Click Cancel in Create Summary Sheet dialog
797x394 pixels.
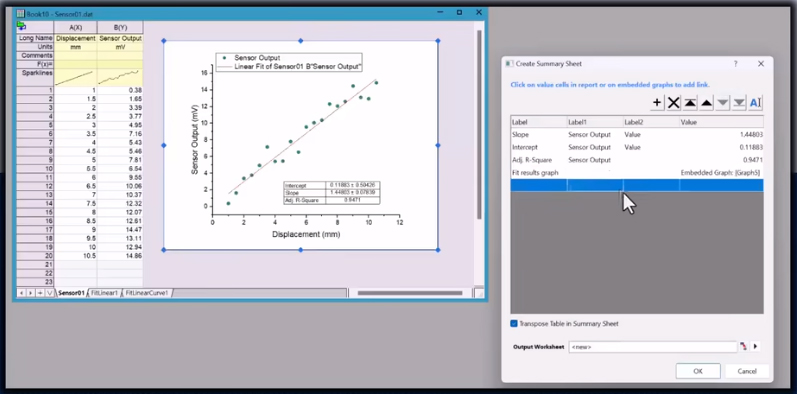pos(747,371)
